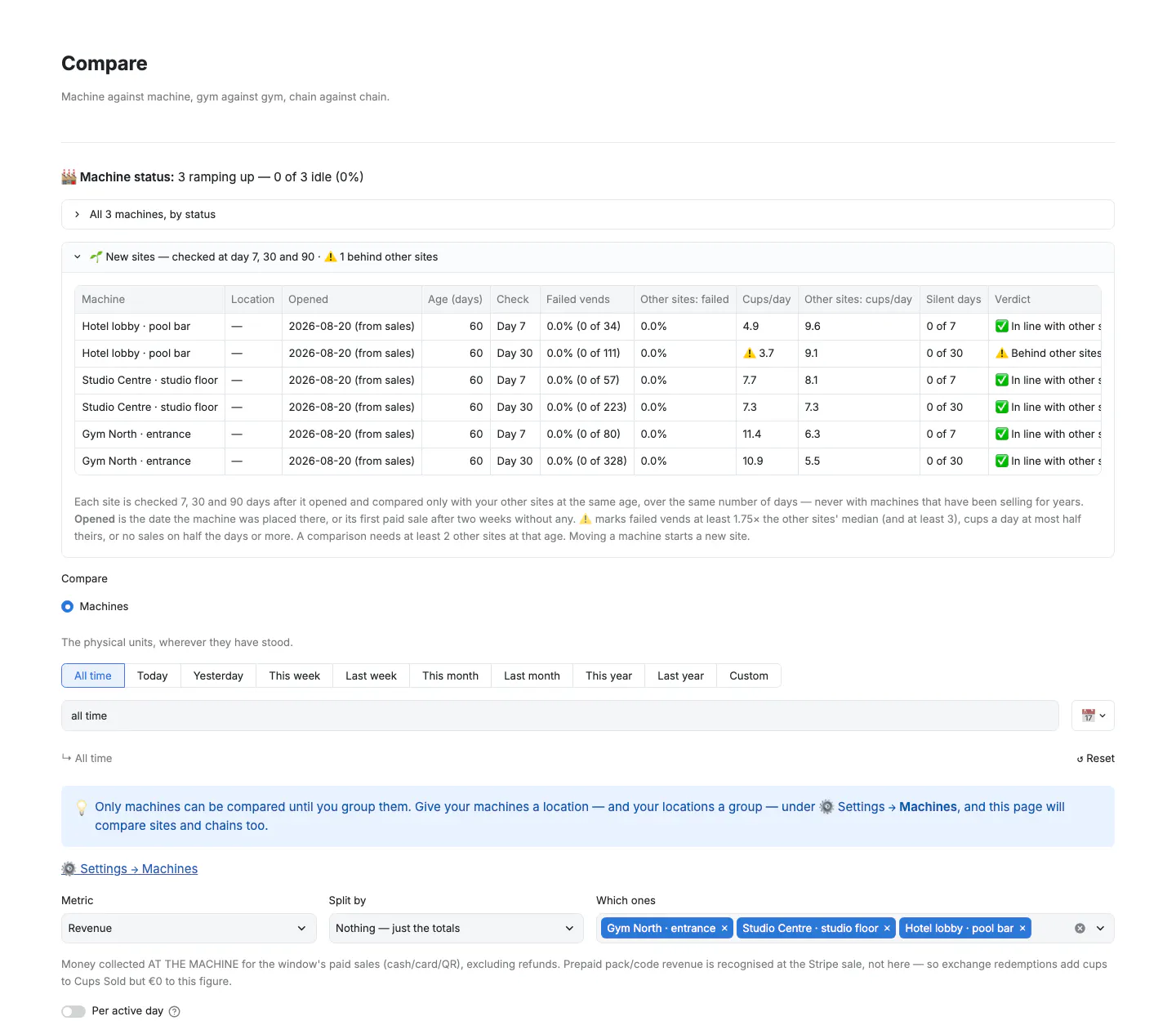Click the Reset button

1095,759
